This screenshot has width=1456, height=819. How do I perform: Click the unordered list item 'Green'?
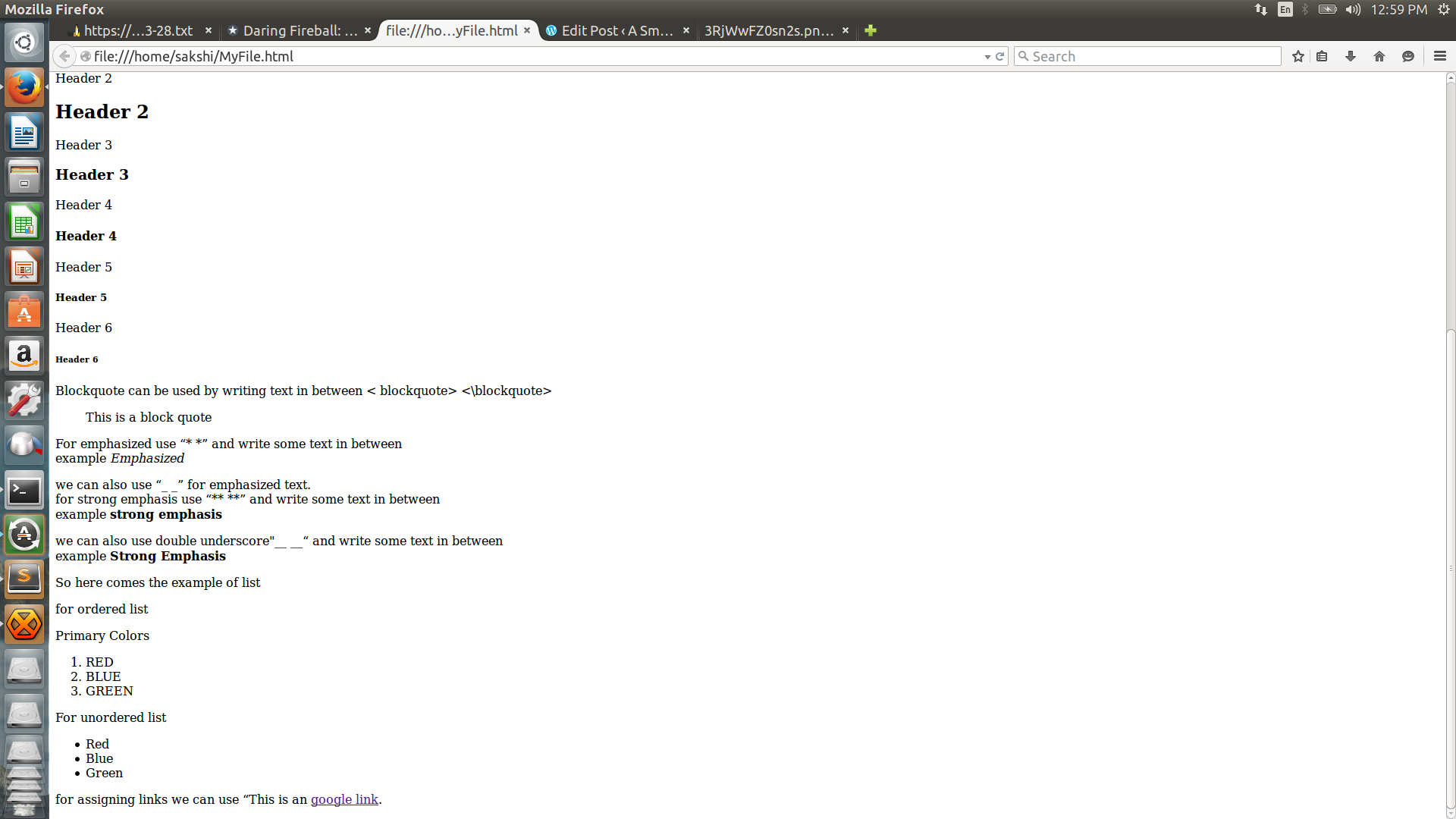tap(104, 773)
